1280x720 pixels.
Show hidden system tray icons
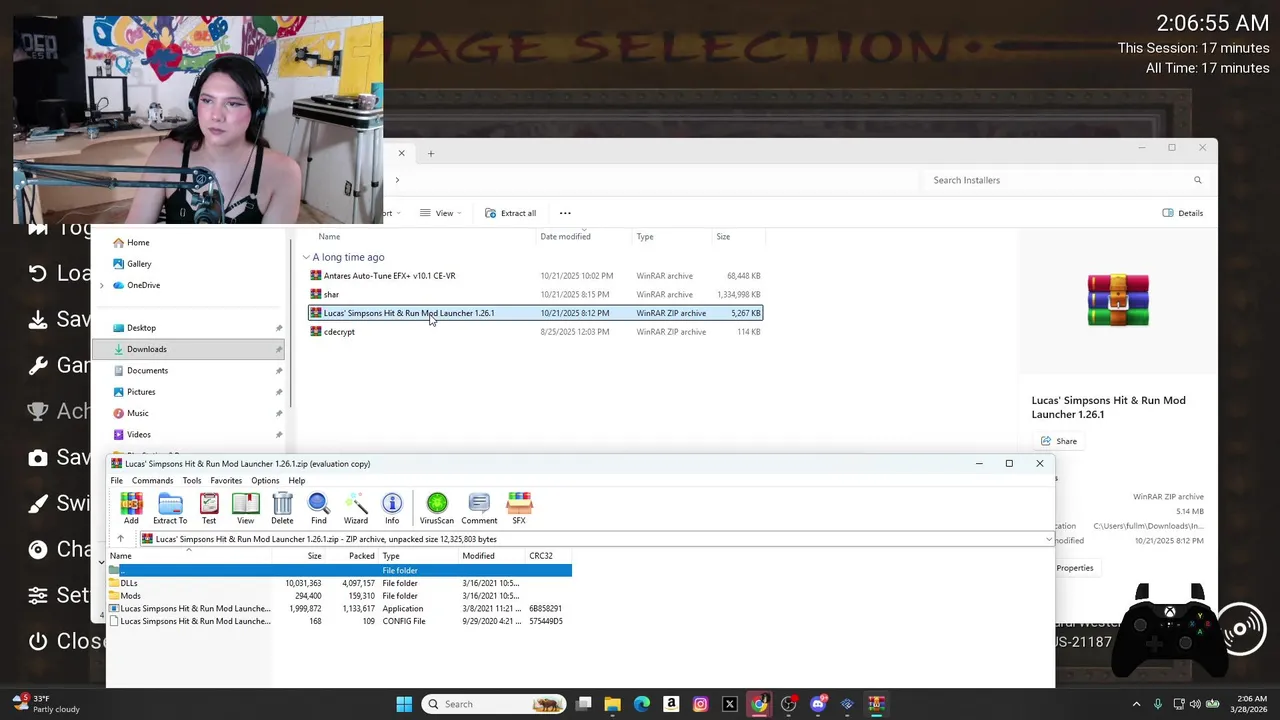tap(1136, 704)
